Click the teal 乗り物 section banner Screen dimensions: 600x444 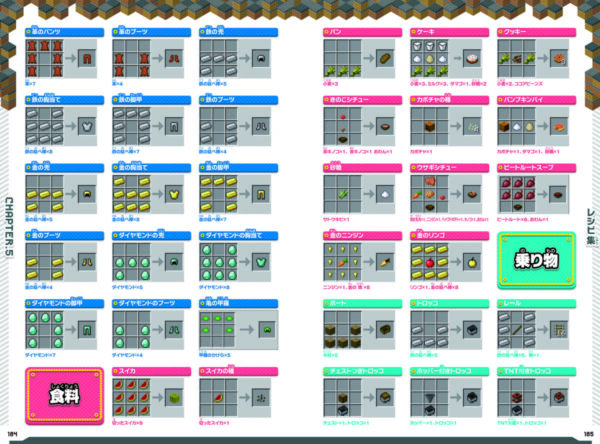(536, 260)
